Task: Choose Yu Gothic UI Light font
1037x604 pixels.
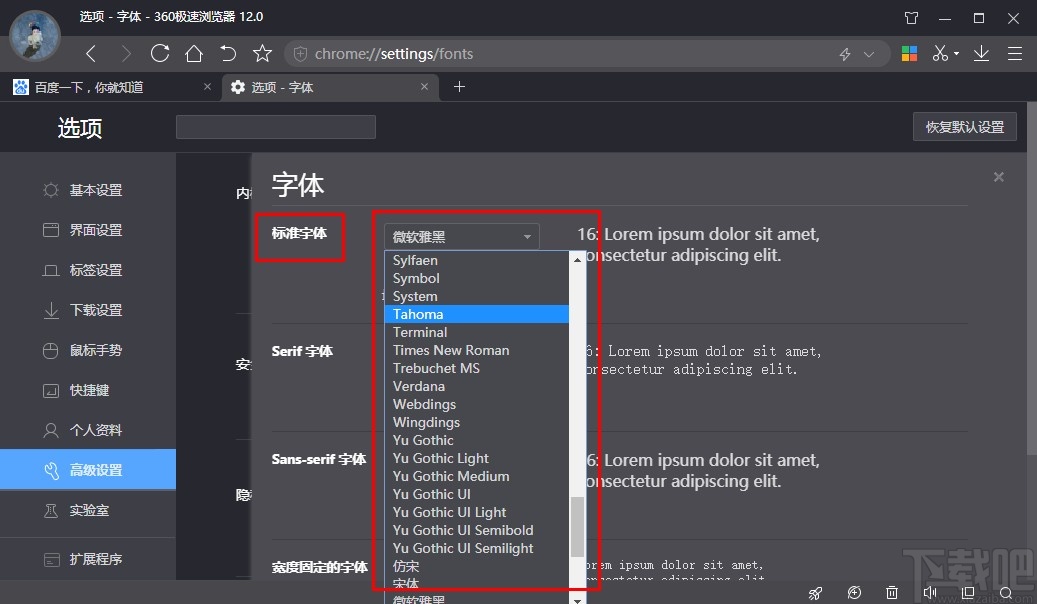Action: [477, 512]
